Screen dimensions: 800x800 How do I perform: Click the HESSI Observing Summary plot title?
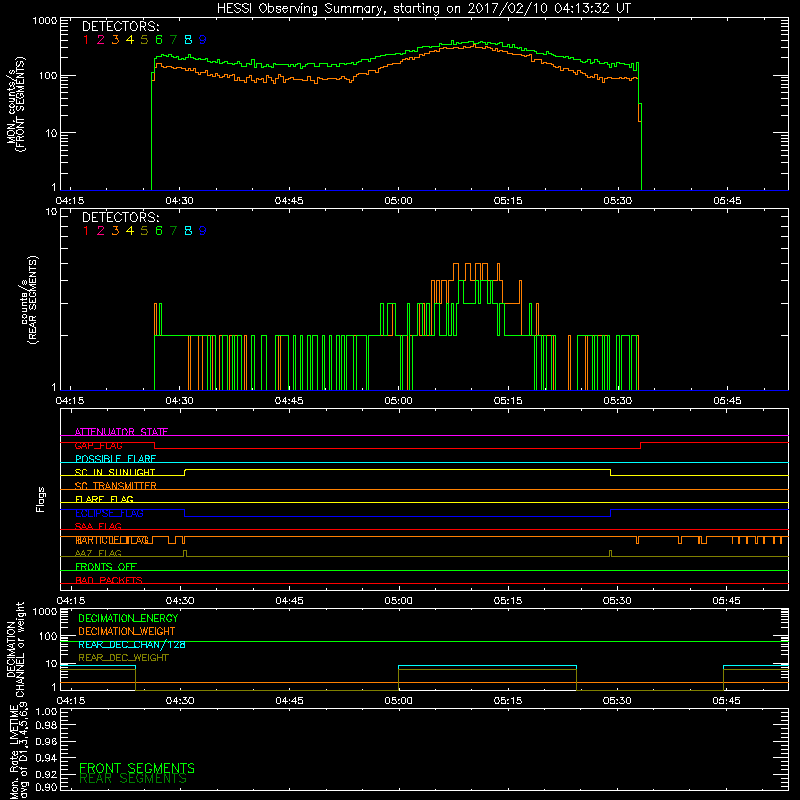[x=423, y=9]
